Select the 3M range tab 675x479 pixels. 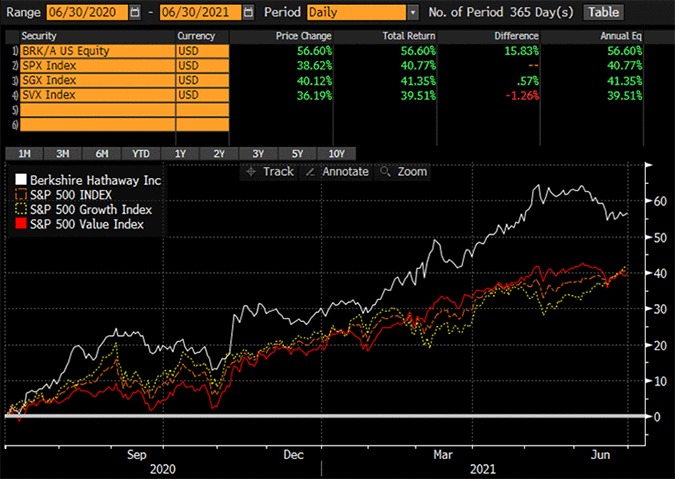pyautogui.click(x=63, y=154)
